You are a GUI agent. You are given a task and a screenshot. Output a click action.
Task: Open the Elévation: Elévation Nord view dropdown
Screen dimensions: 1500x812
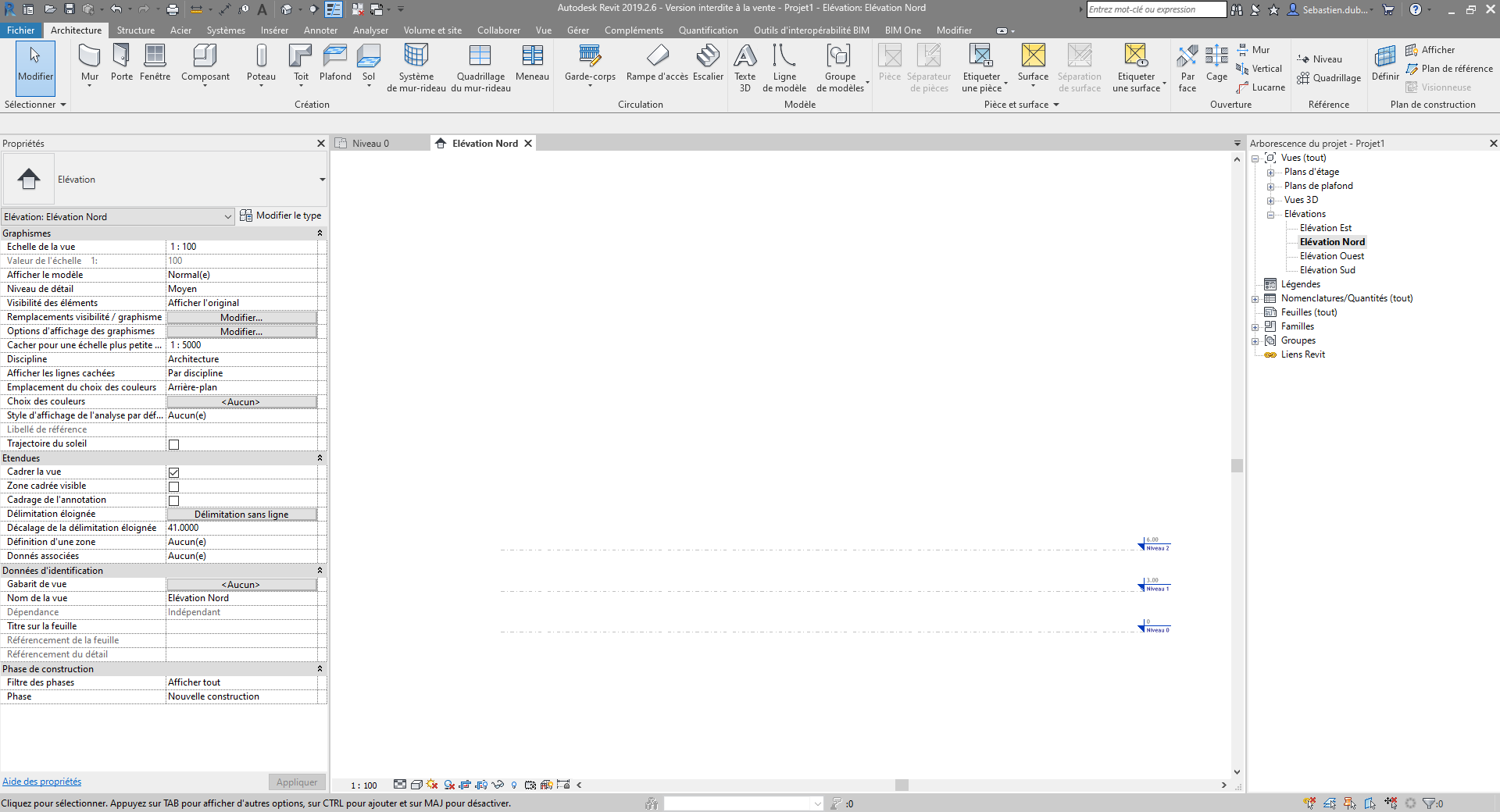pyautogui.click(x=117, y=217)
